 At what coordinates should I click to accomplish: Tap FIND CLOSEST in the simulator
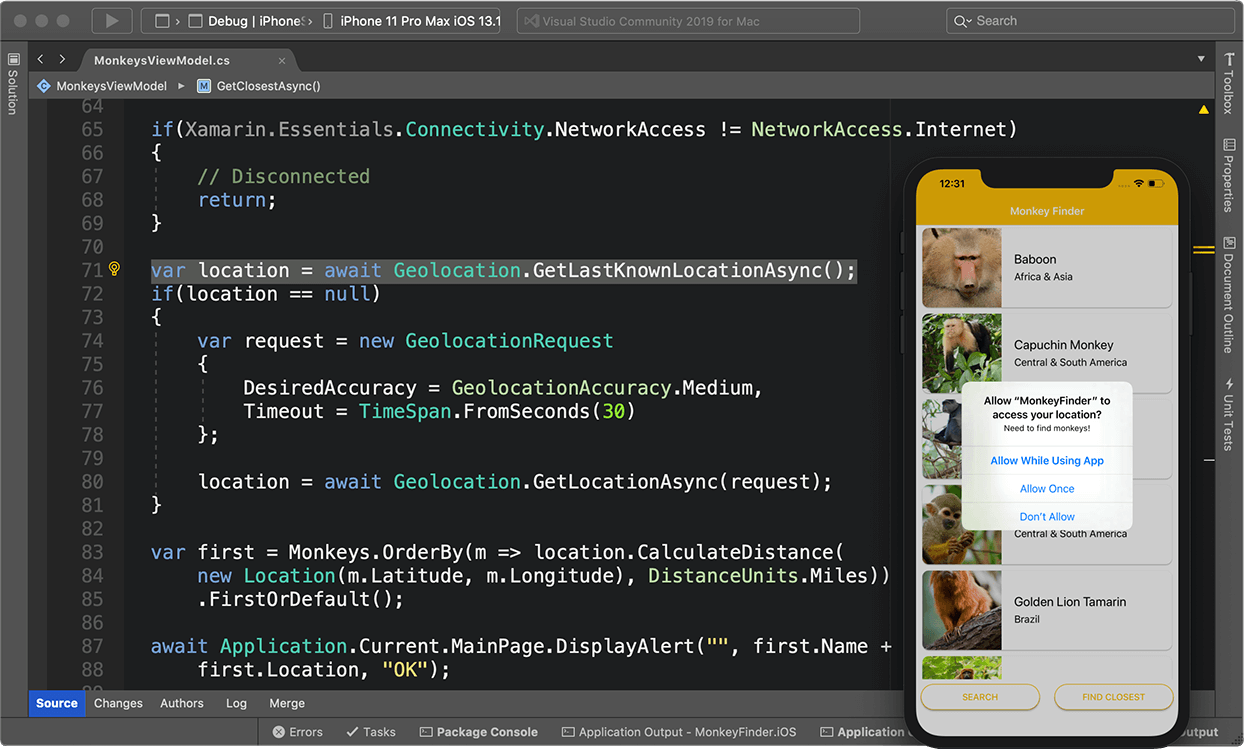coord(1113,697)
